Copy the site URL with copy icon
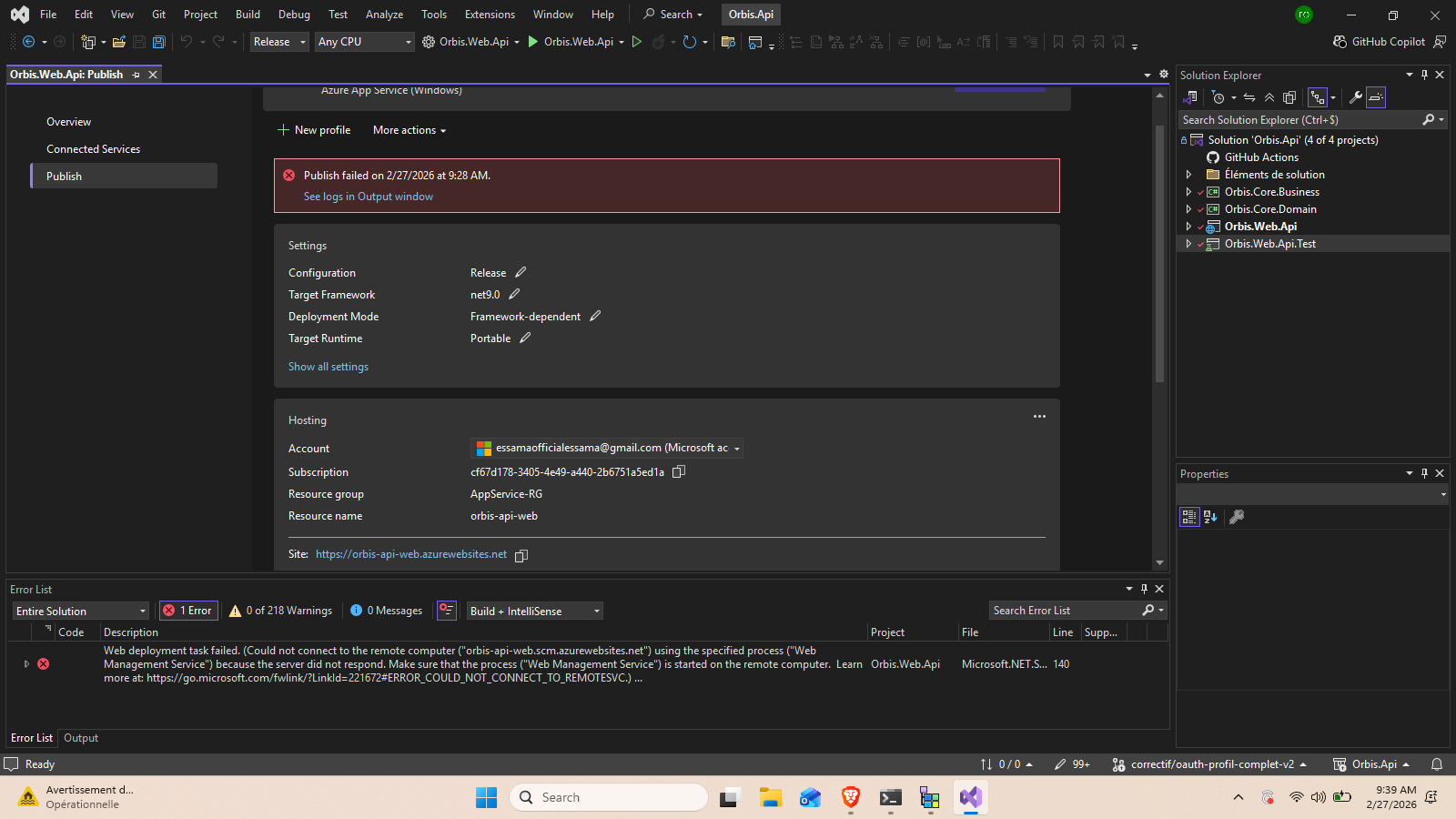 [x=521, y=555]
